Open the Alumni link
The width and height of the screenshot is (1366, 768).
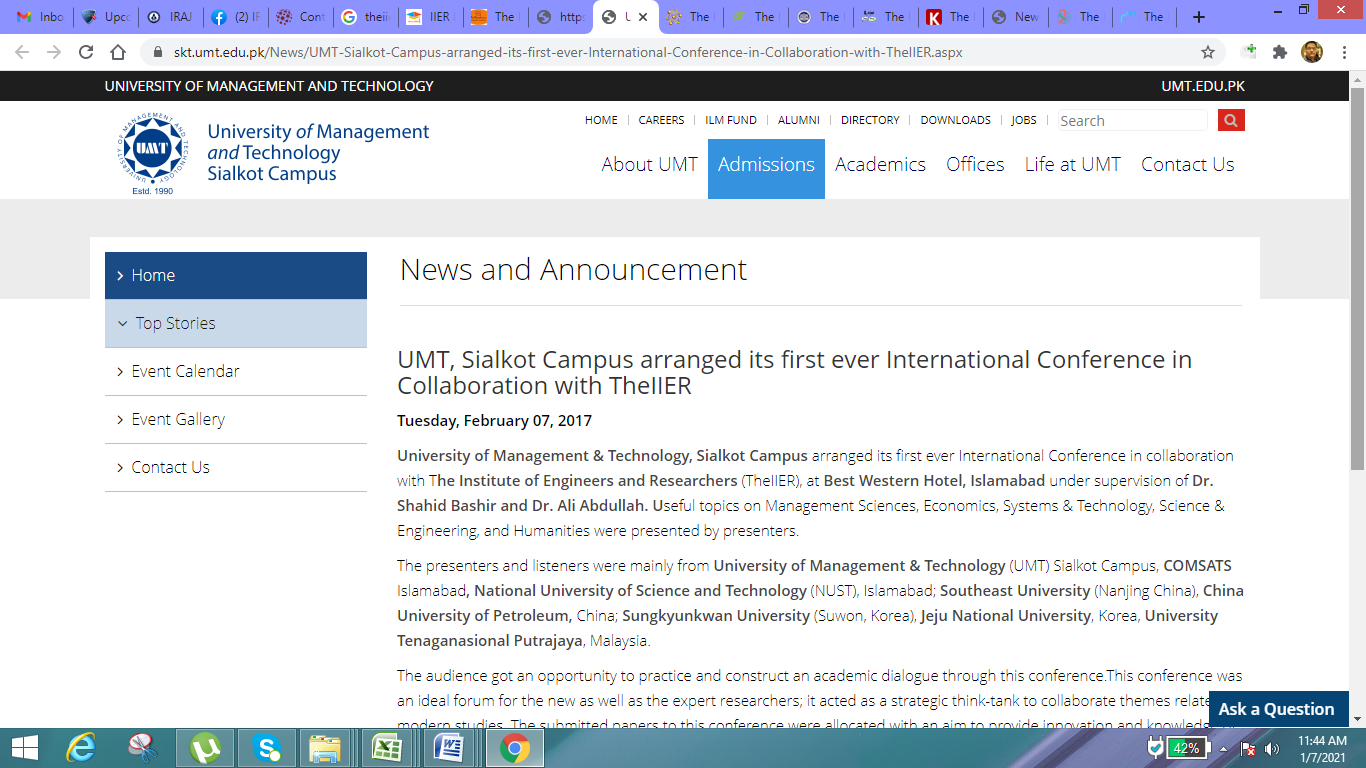tap(799, 120)
